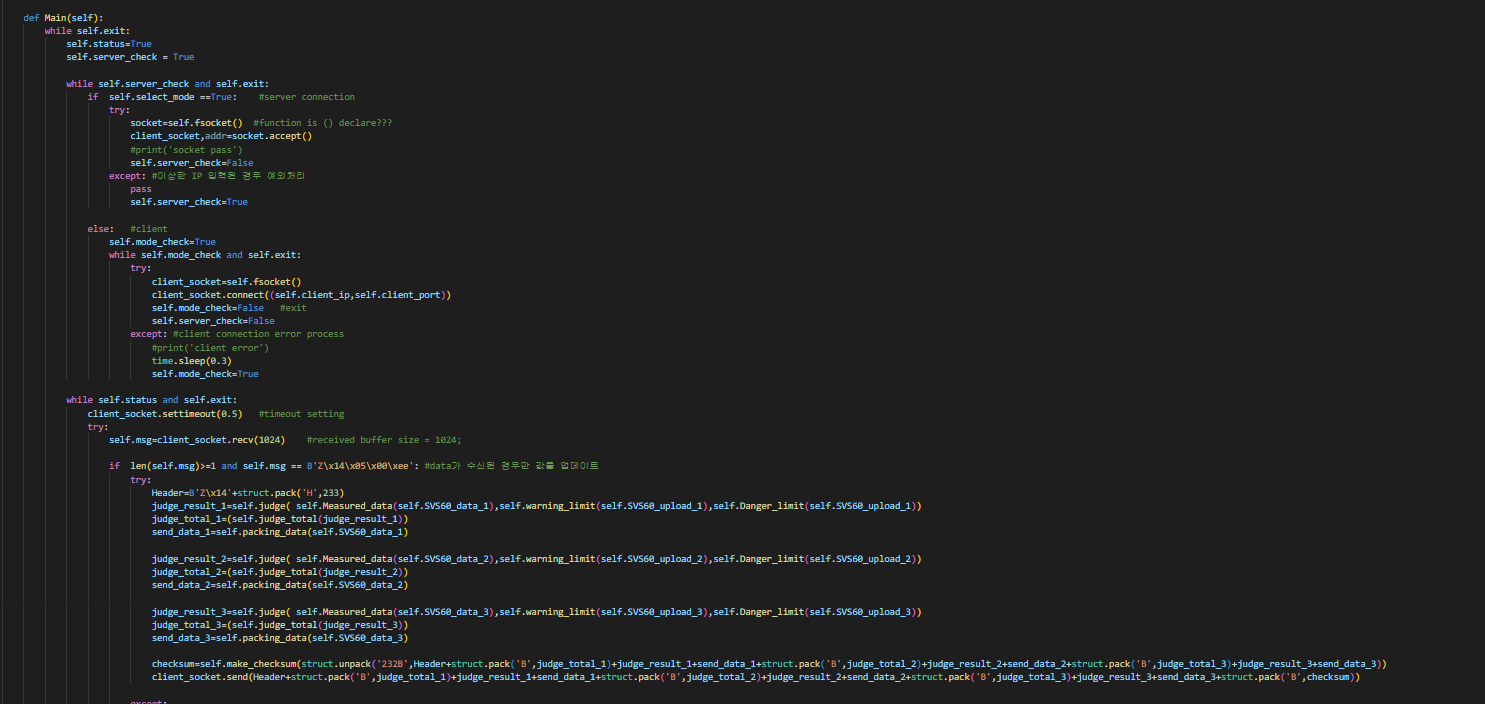This screenshot has width=1485, height=704.
Task: Click the '#client connection error process' comment
Action: coord(258,334)
